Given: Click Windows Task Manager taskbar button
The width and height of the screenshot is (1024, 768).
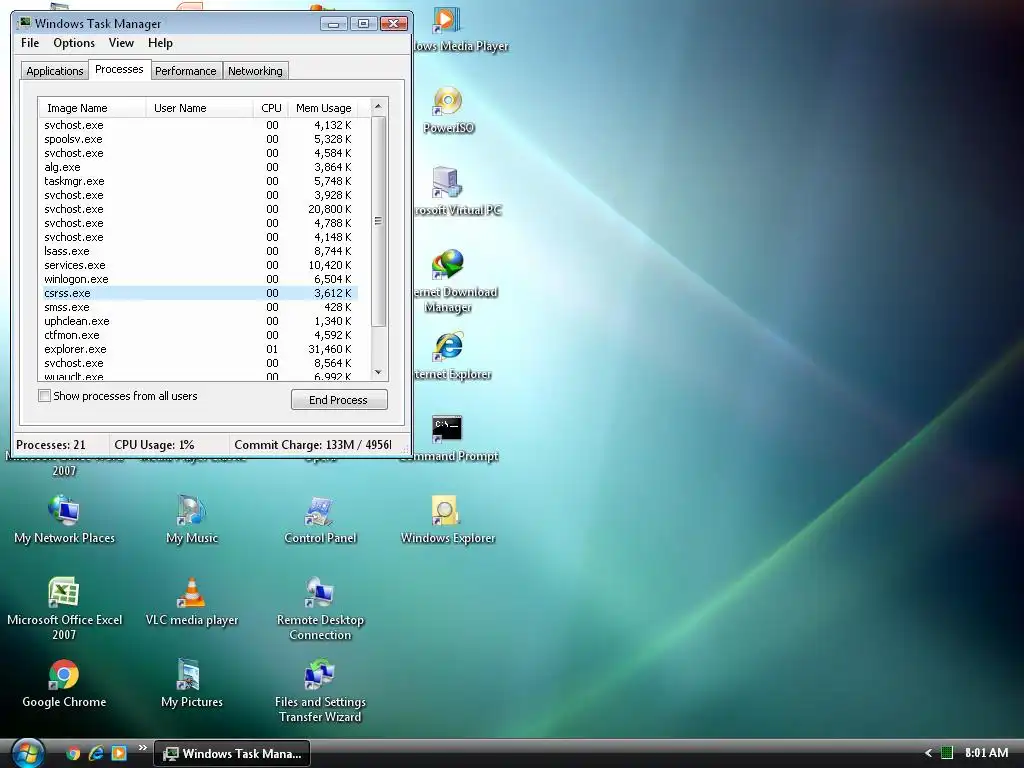Looking at the screenshot, I should pyautogui.click(x=232, y=753).
